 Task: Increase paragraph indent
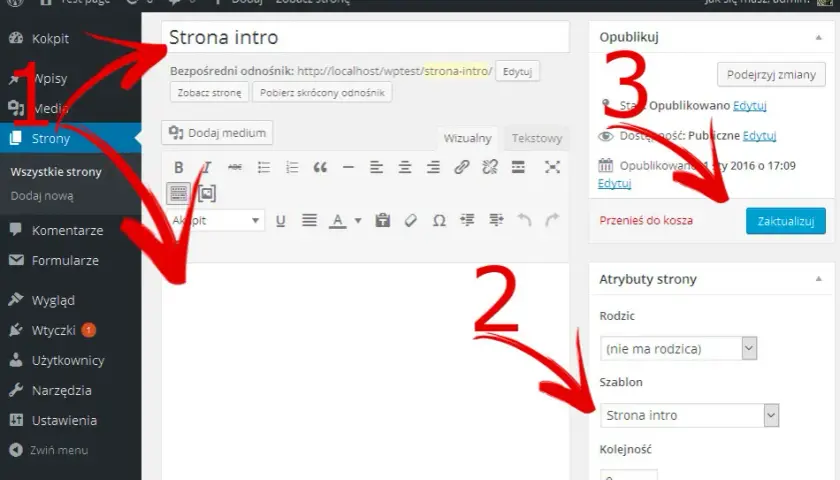click(496, 220)
